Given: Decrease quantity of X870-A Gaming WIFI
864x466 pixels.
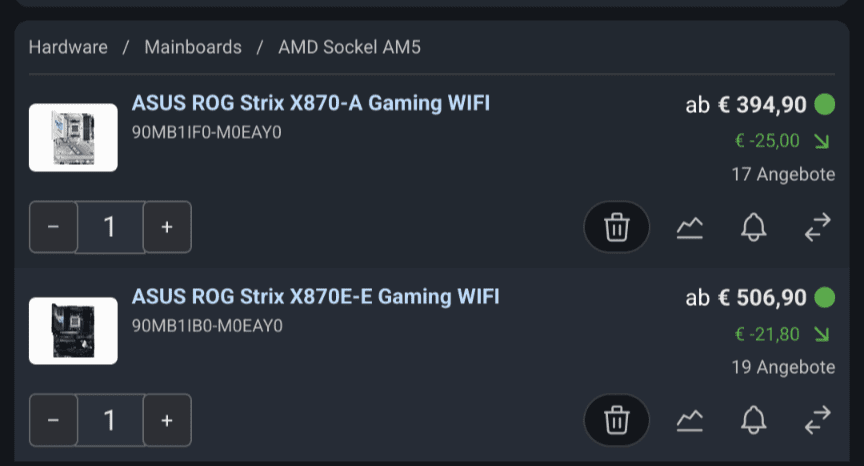Looking at the screenshot, I should click(x=54, y=227).
